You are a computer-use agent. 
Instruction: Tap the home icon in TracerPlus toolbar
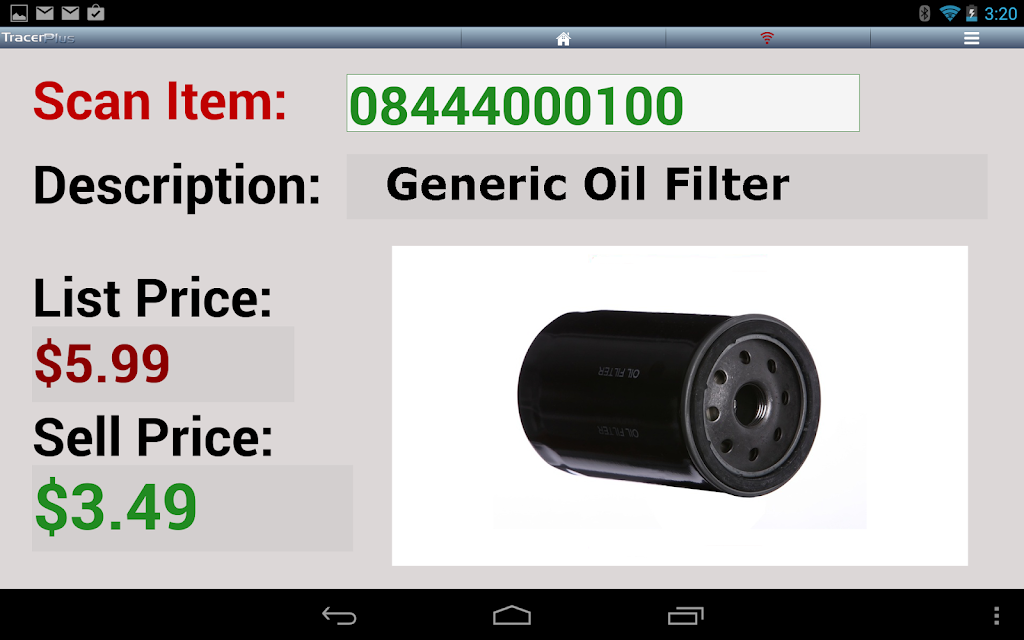[x=563, y=39]
